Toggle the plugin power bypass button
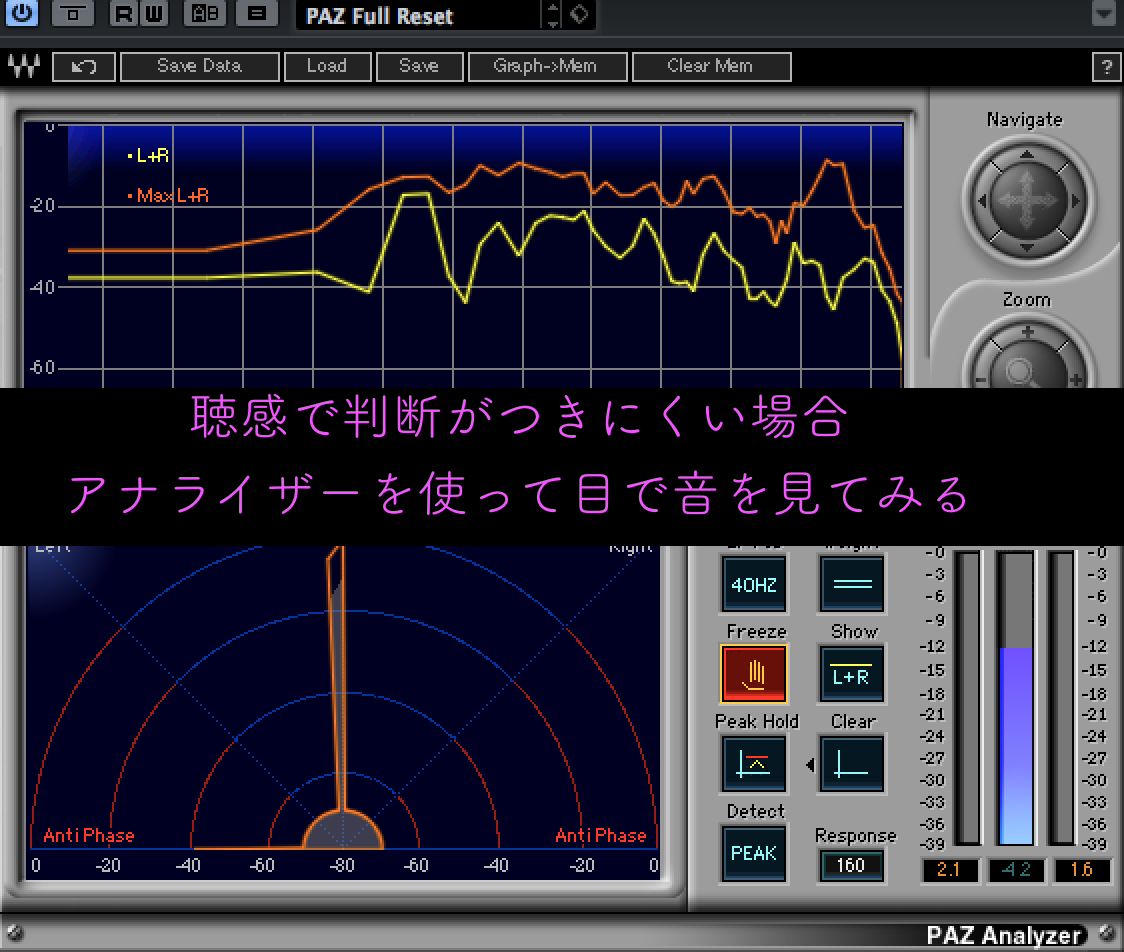 (22, 13)
